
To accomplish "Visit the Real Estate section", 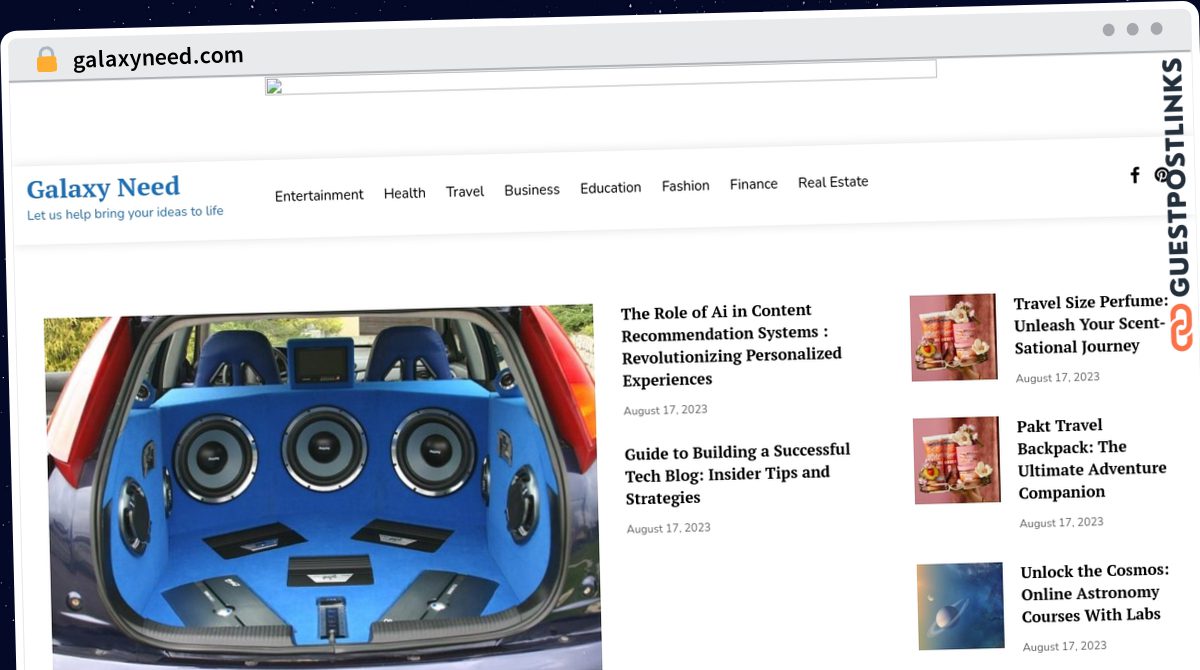I will 833,182.
